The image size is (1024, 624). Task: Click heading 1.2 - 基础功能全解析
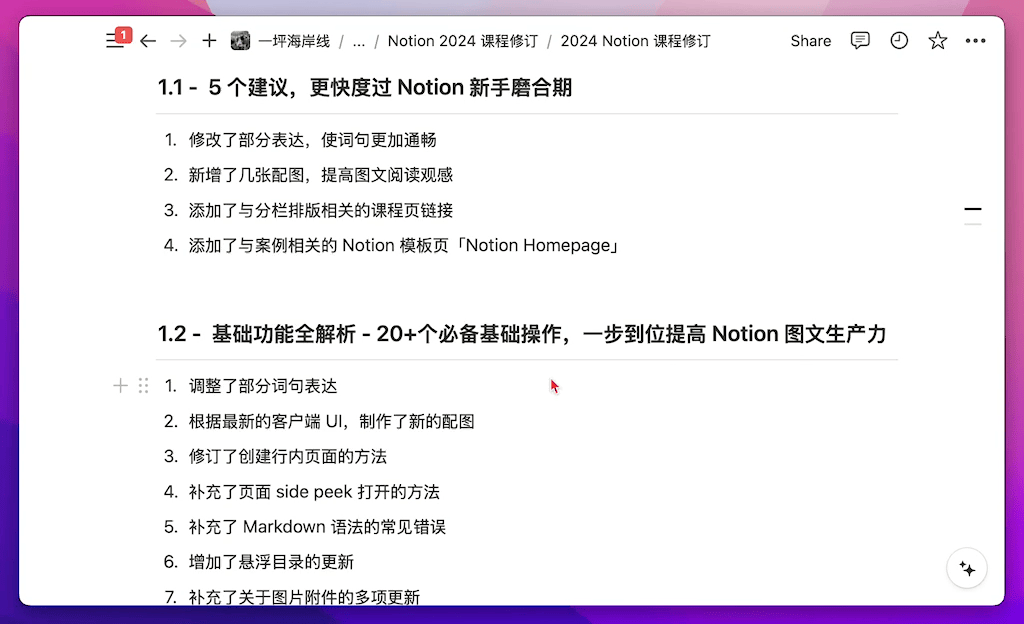click(521, 334)
